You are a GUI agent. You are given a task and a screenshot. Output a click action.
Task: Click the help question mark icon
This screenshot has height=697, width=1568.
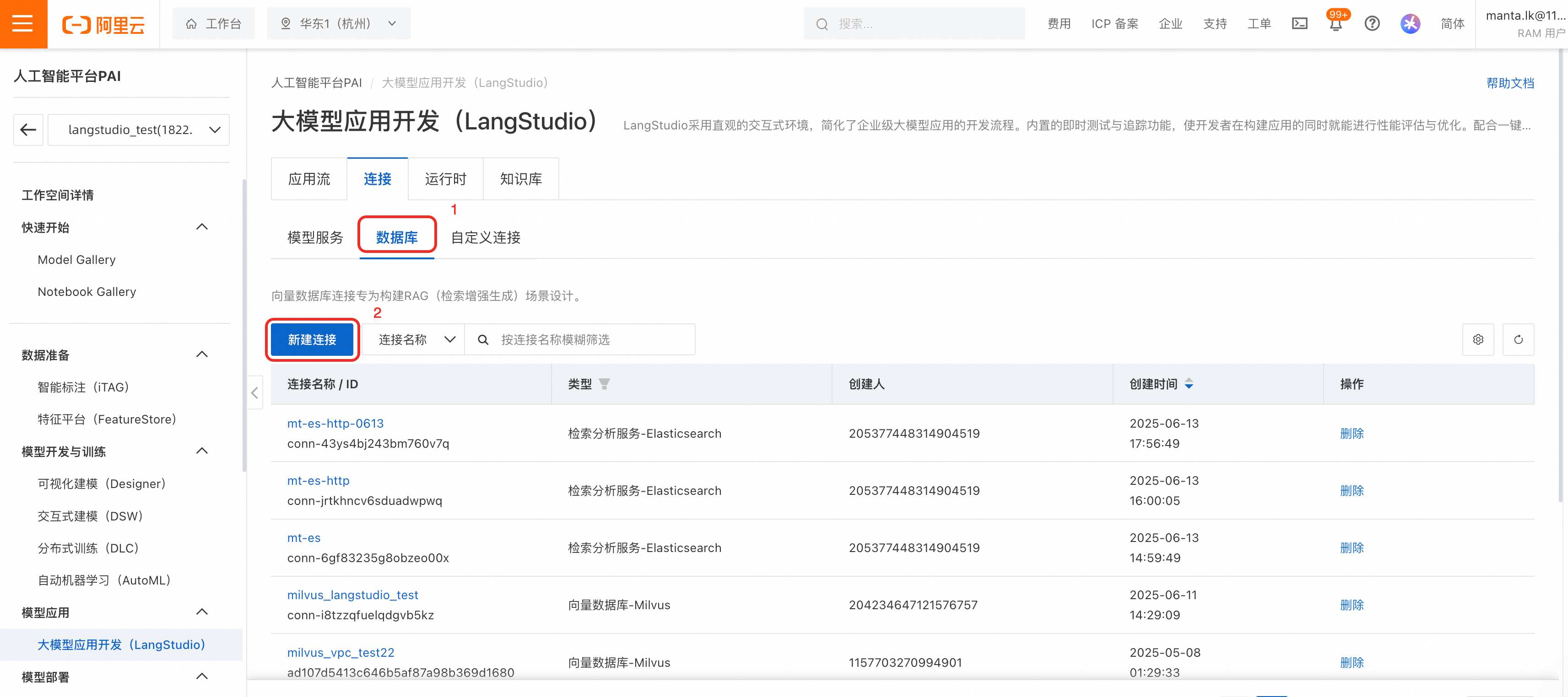click(x=1372, y=24)
